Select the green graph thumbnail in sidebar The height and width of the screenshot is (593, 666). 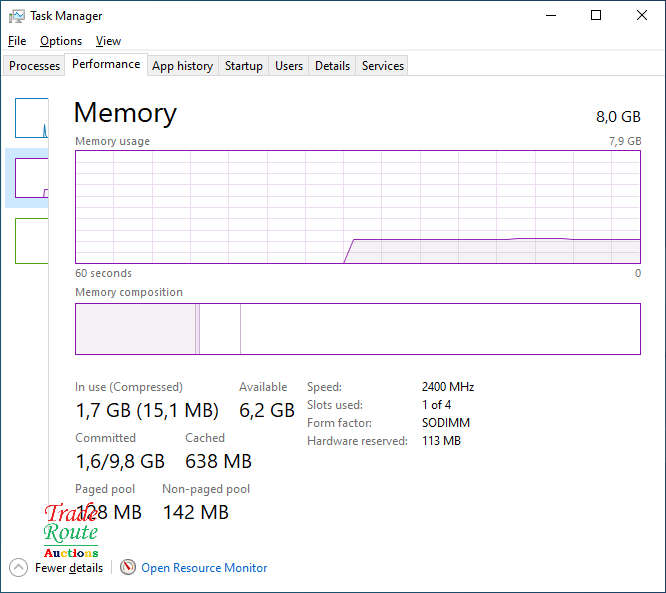click(32, 240)
